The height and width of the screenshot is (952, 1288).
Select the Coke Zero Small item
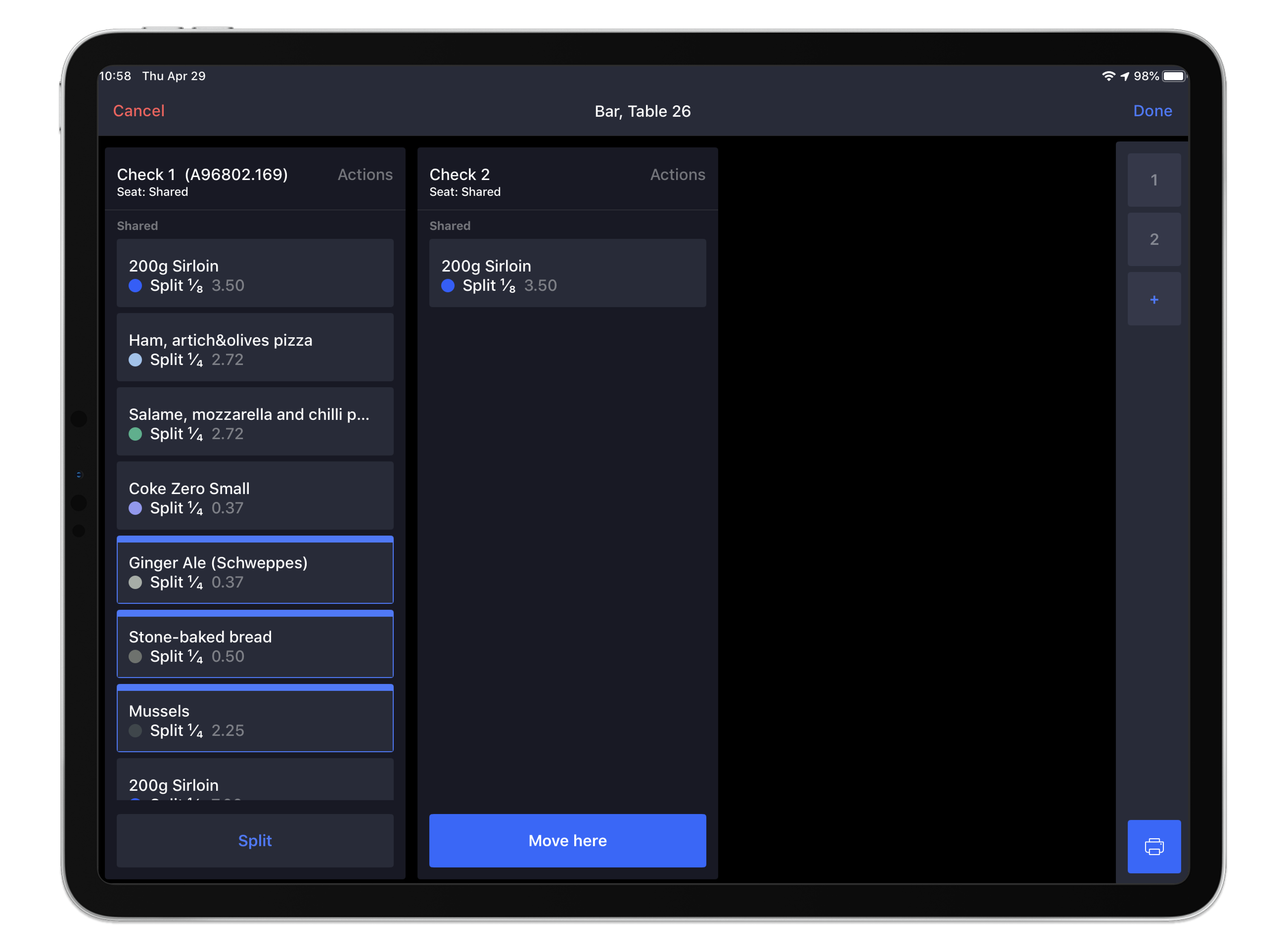click(255, 496)
